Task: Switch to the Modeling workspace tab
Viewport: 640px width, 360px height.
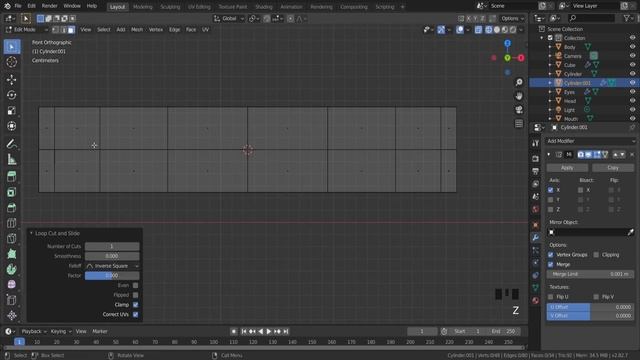Action: click(x=142, y=7)
